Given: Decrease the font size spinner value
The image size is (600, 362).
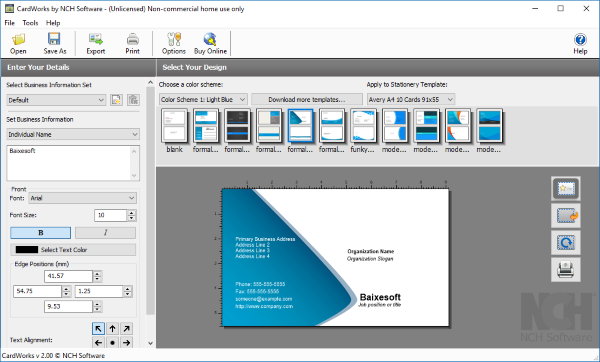Looking at the screenshot, I should click(x=132, y=219).
